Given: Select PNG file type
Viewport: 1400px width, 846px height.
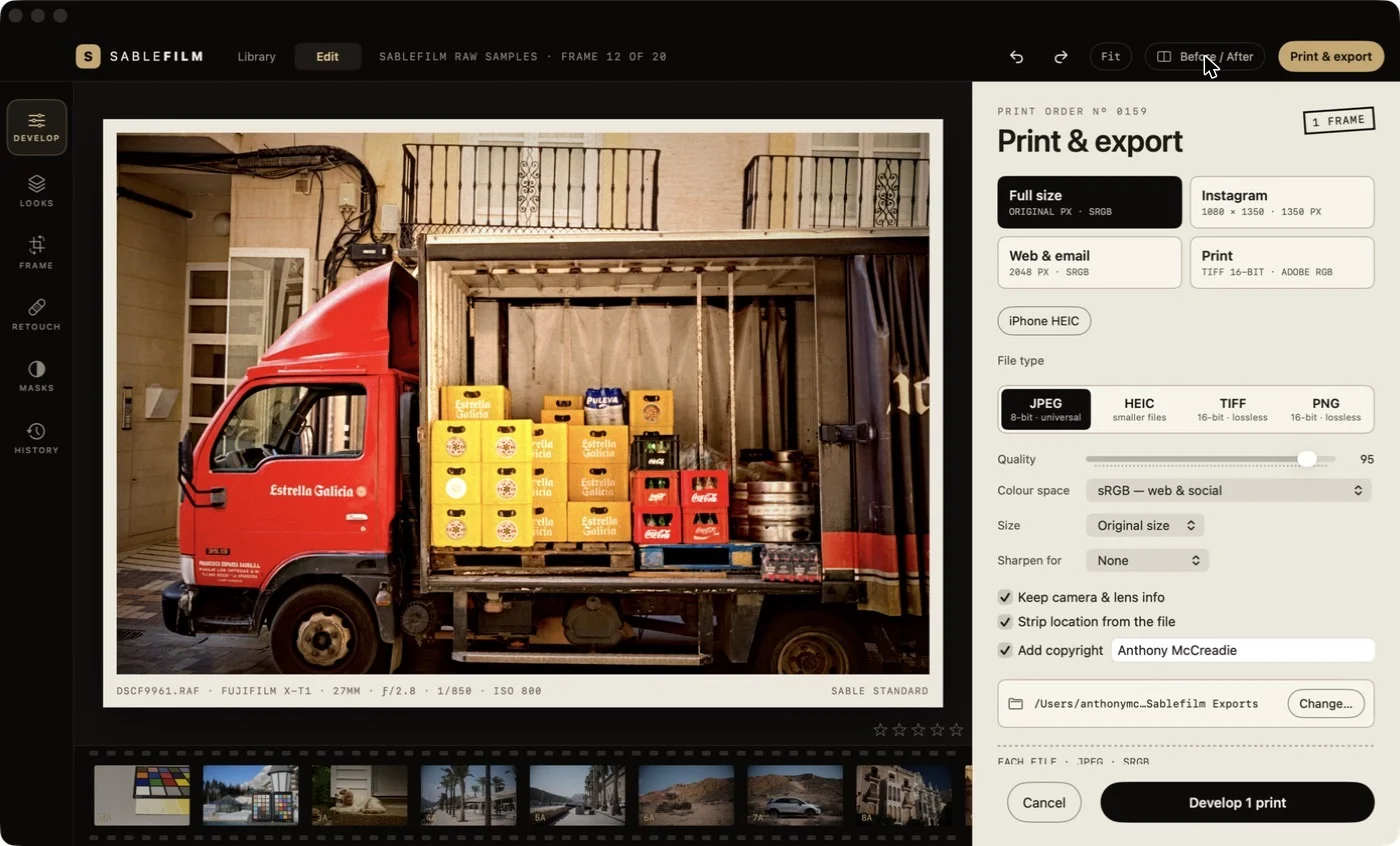Looking at the screenshot, I should [x=1325, y=409].
